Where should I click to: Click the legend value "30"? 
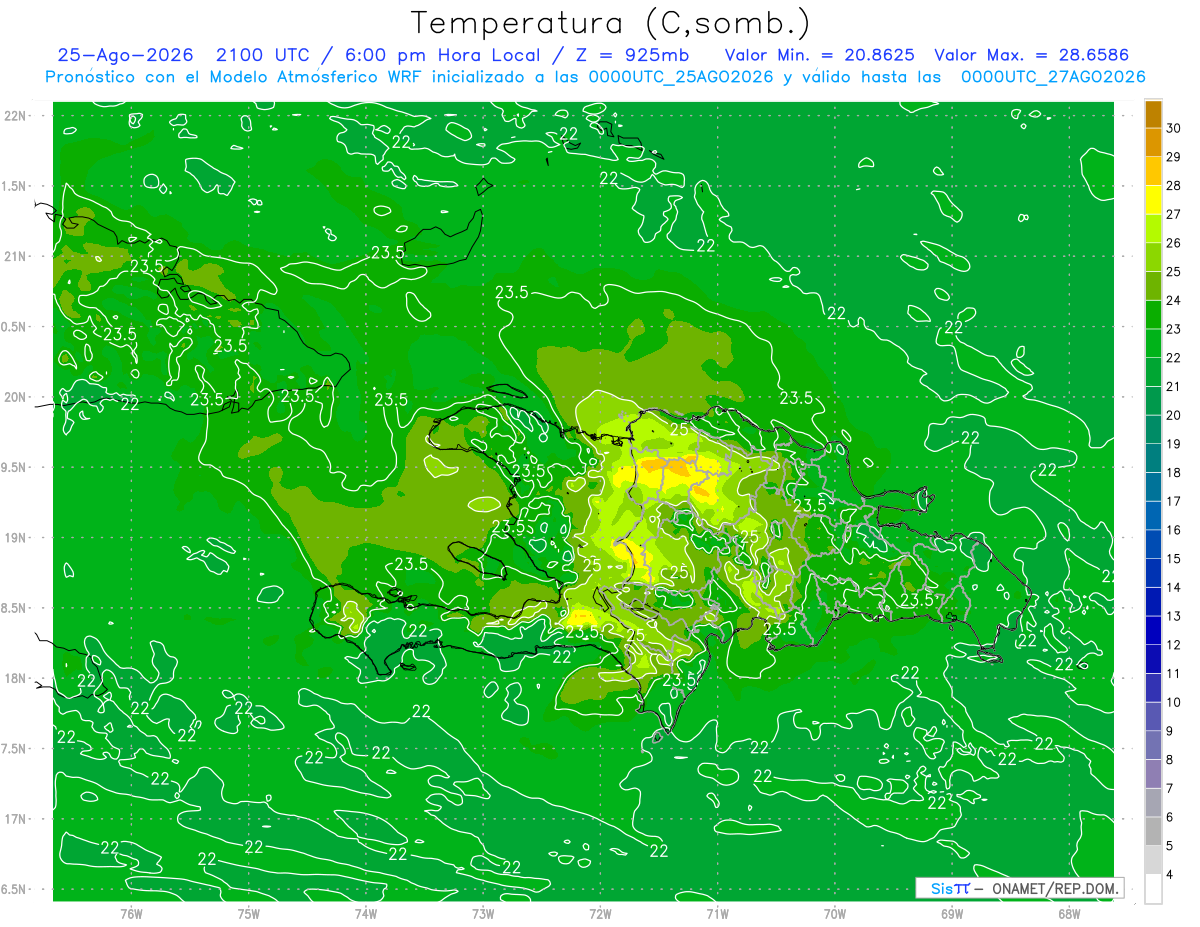(x=1173, y=127)
